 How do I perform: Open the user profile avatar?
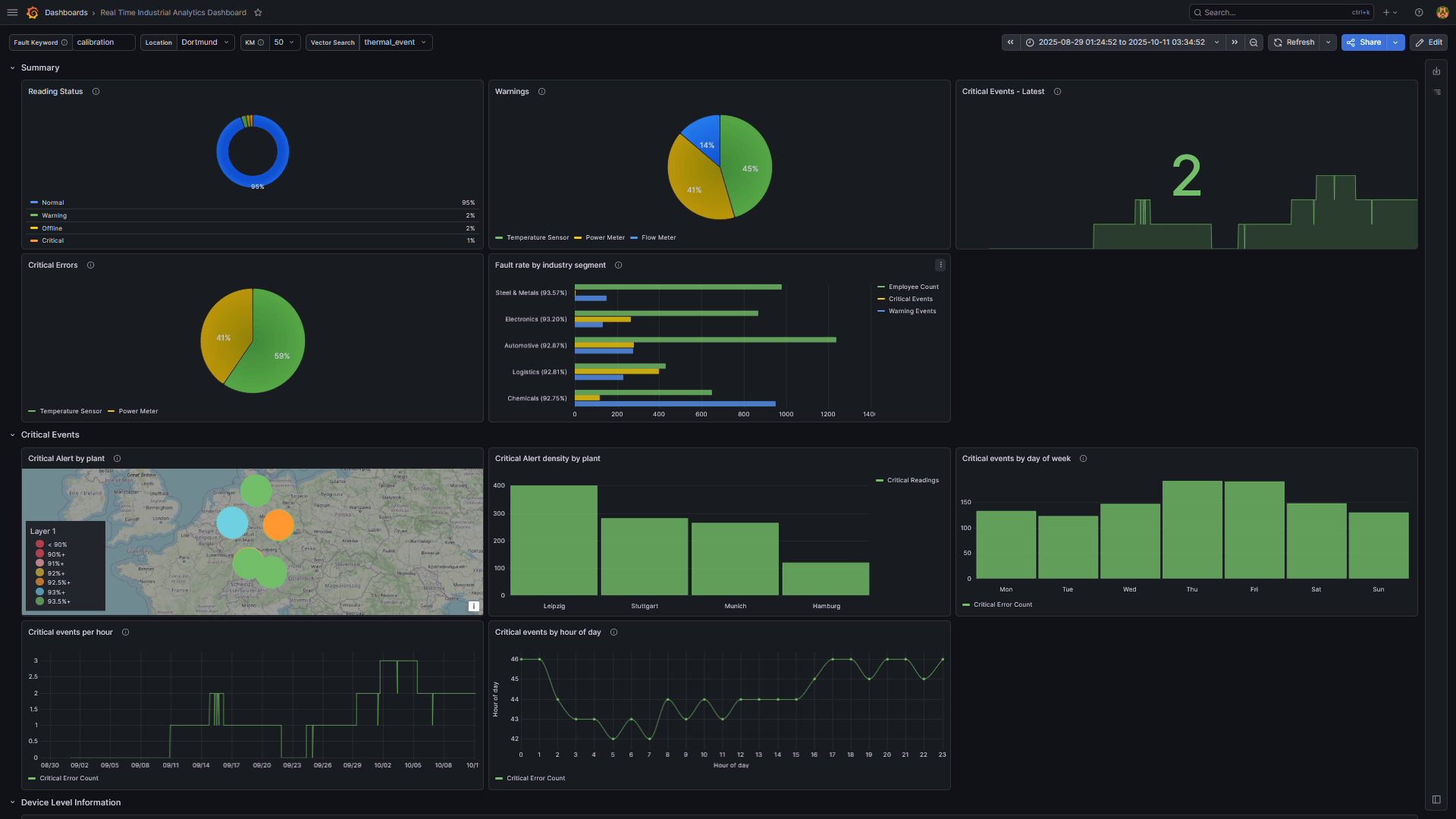(1442, 12)
